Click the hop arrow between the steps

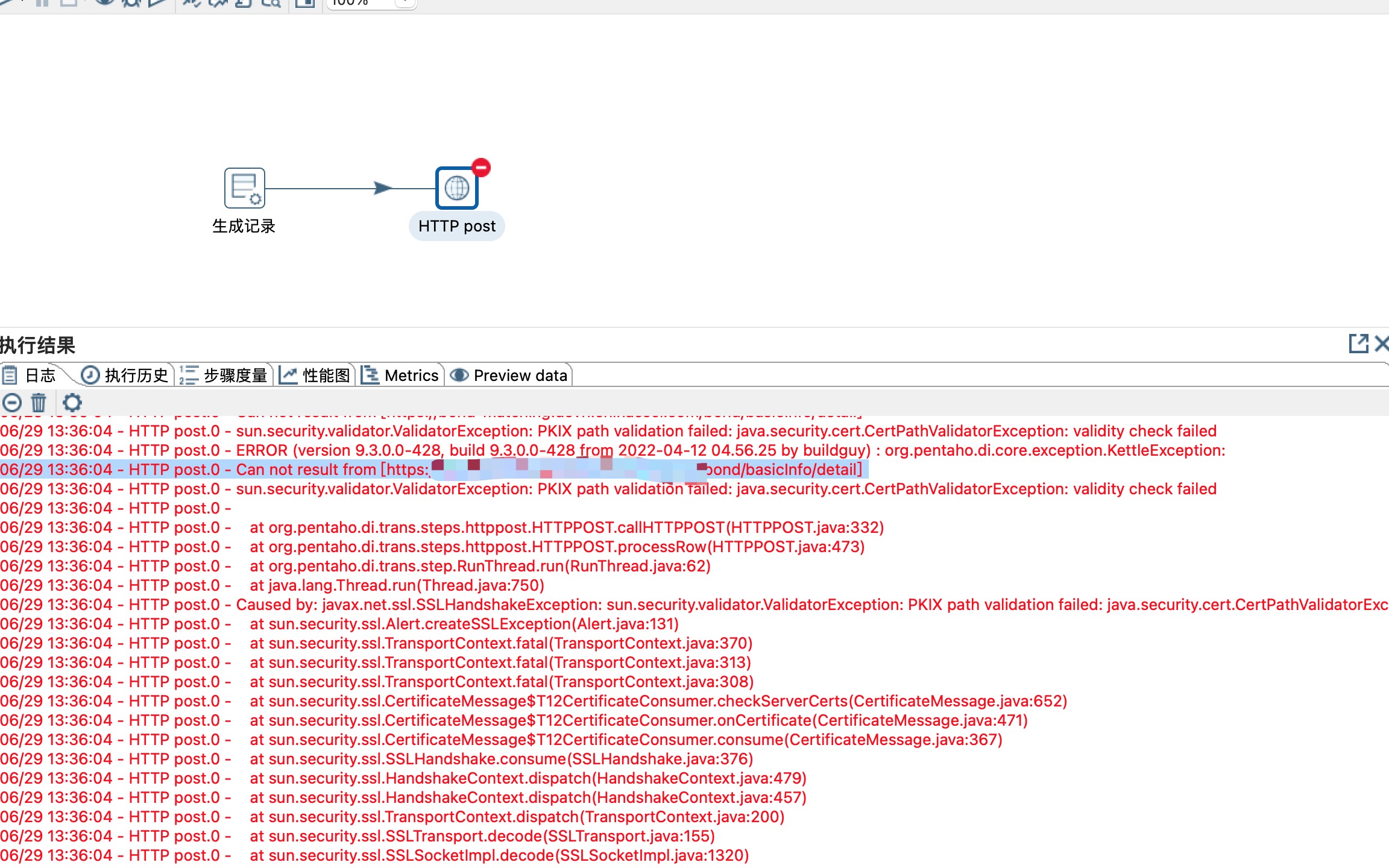(382, 188)
